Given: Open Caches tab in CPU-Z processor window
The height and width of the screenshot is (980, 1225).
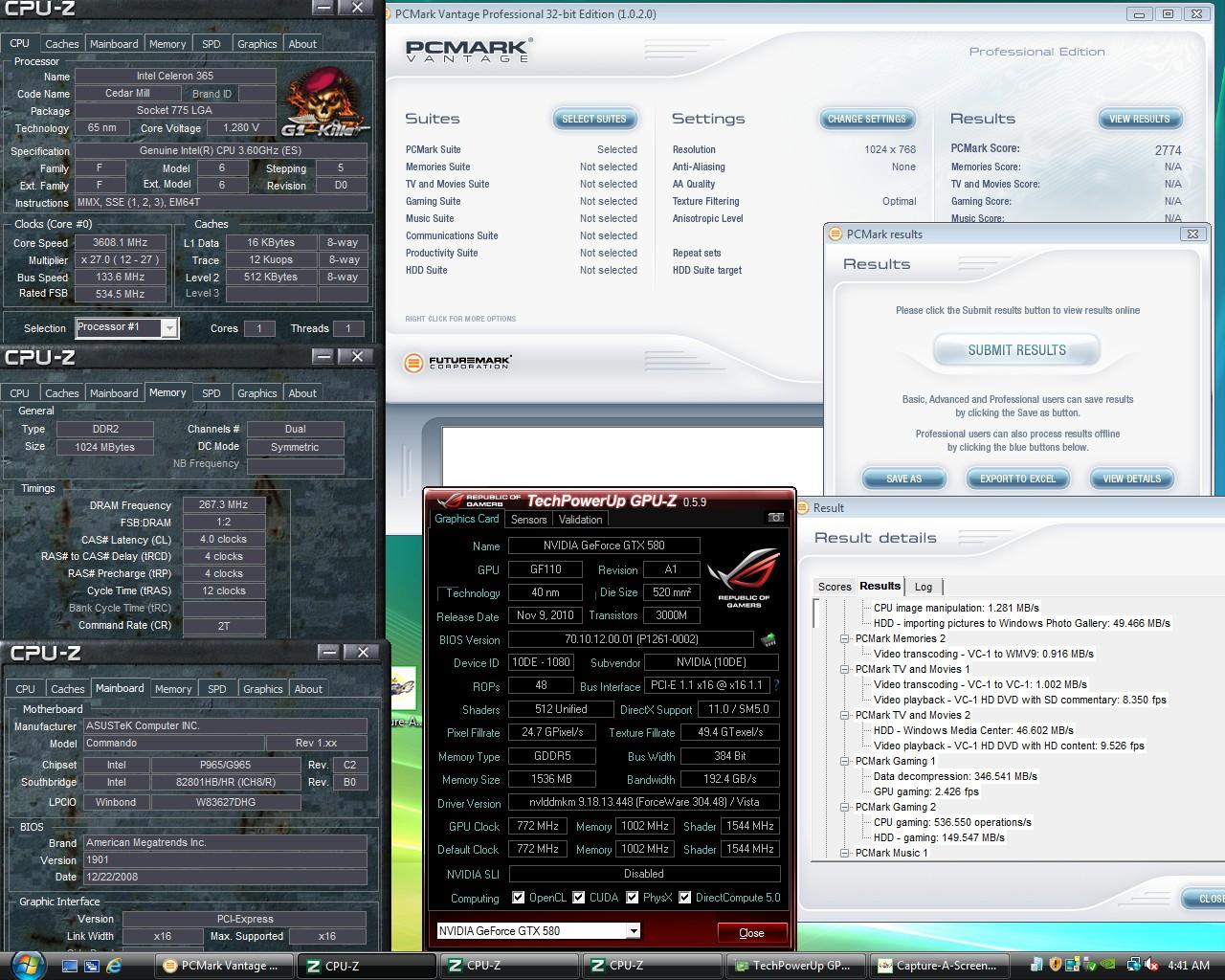Looking at the screenshot, I should point(62,44).
